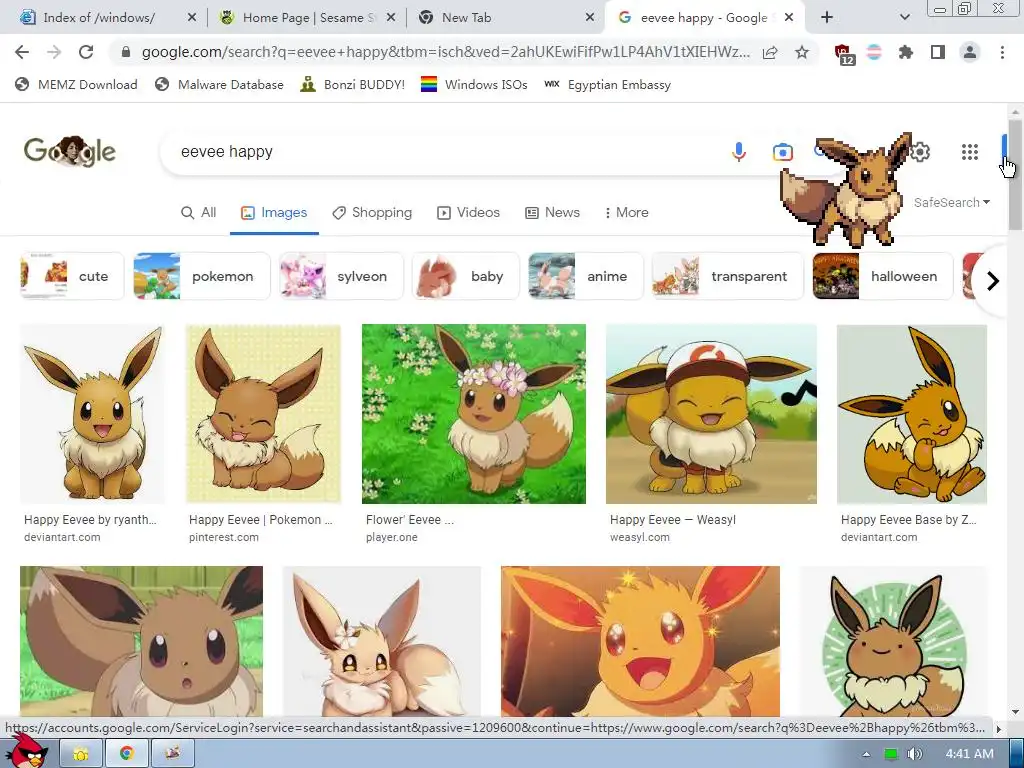Open Start menu Angry Birds button
The width and height of the screenshot is (1024, 768).
coord(26,751)
